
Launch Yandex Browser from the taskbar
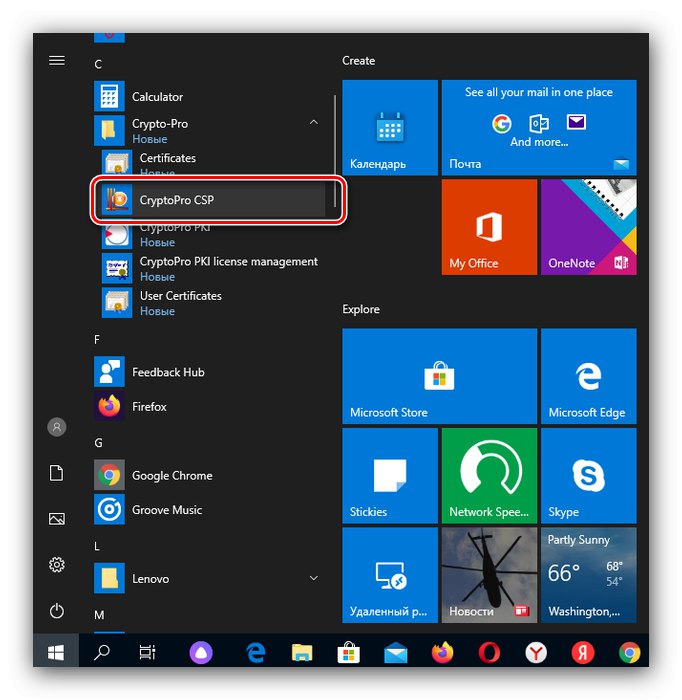click(x=536, y=652)
